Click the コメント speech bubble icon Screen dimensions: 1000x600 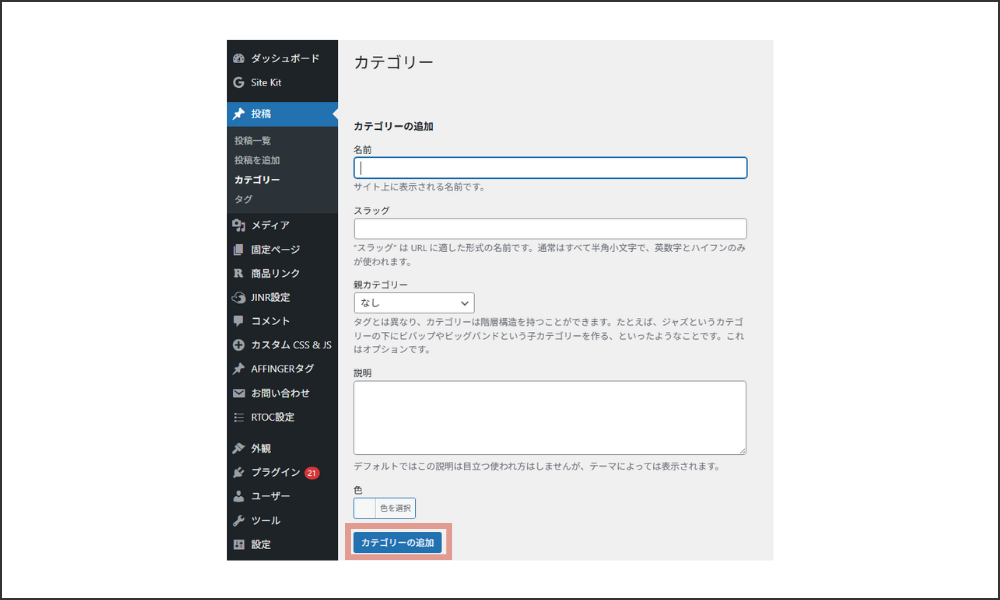(239, 321)
